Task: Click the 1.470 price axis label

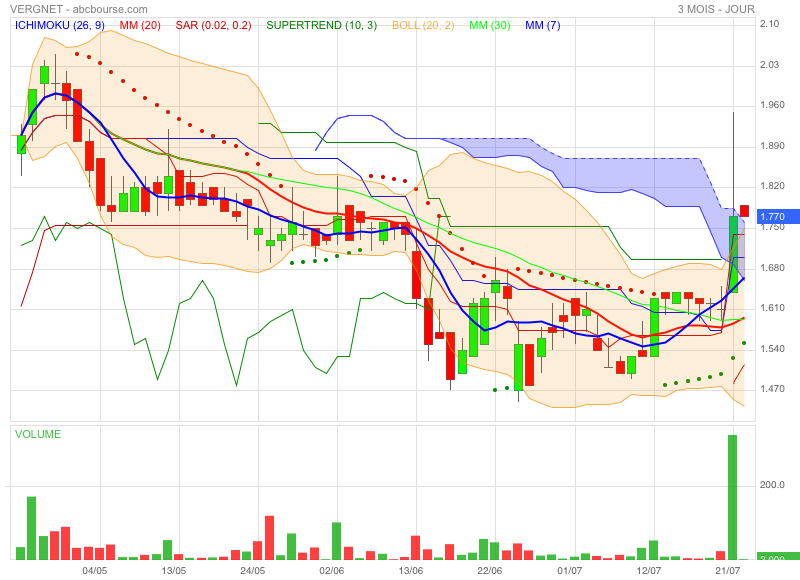Action: coord(772,389)
